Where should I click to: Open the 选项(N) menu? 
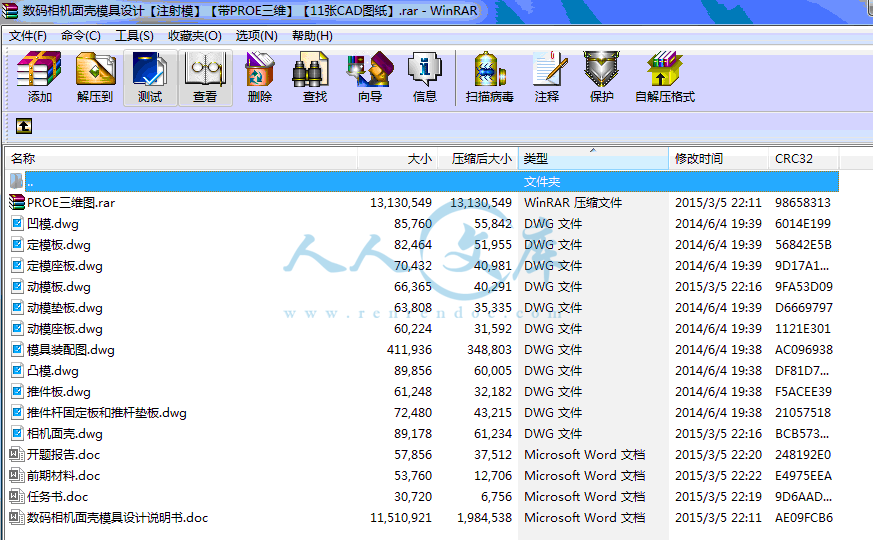click(x=256, y=36)
